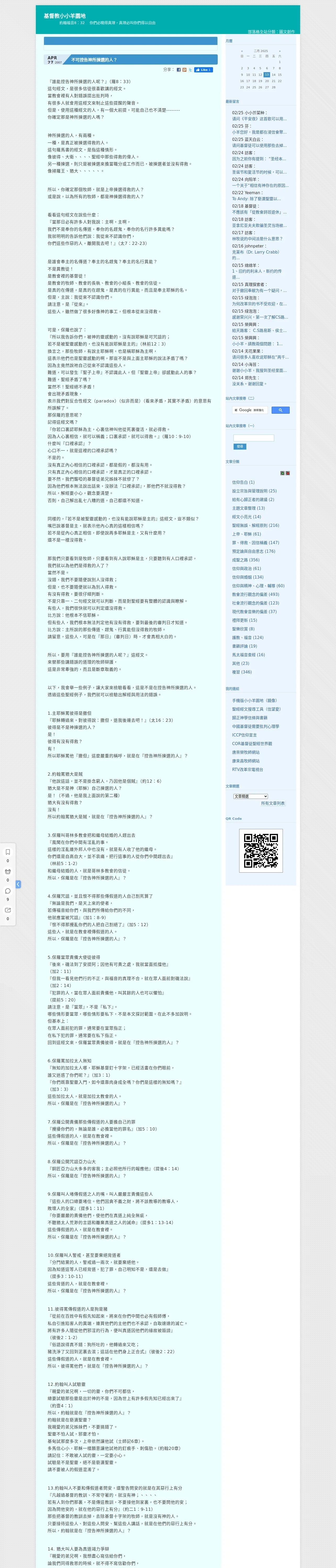The width and height of the screenshot is (336, 1568).
Task: Click the Facebook Like button
Action: (x=204, y=70)
